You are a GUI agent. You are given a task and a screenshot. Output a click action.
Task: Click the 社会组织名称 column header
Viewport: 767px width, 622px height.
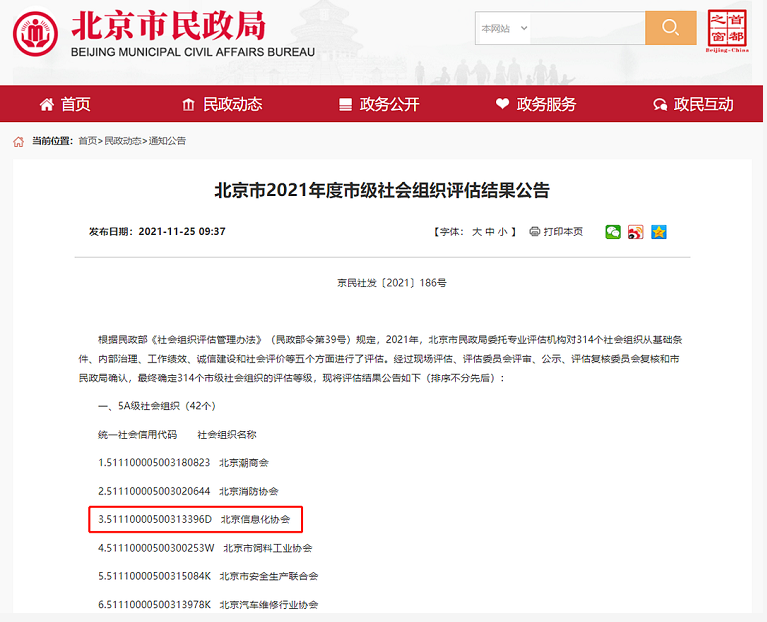click(226, 434)
